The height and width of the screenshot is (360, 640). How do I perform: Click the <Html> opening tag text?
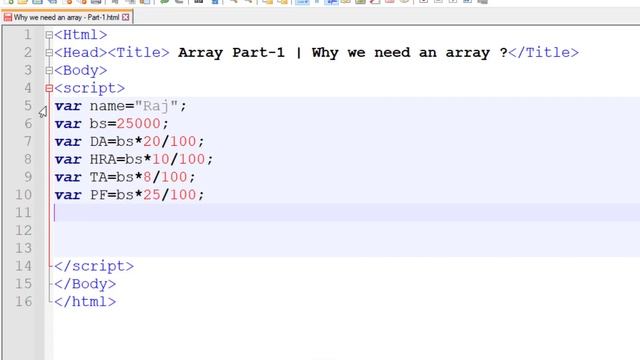click(81, 35)
